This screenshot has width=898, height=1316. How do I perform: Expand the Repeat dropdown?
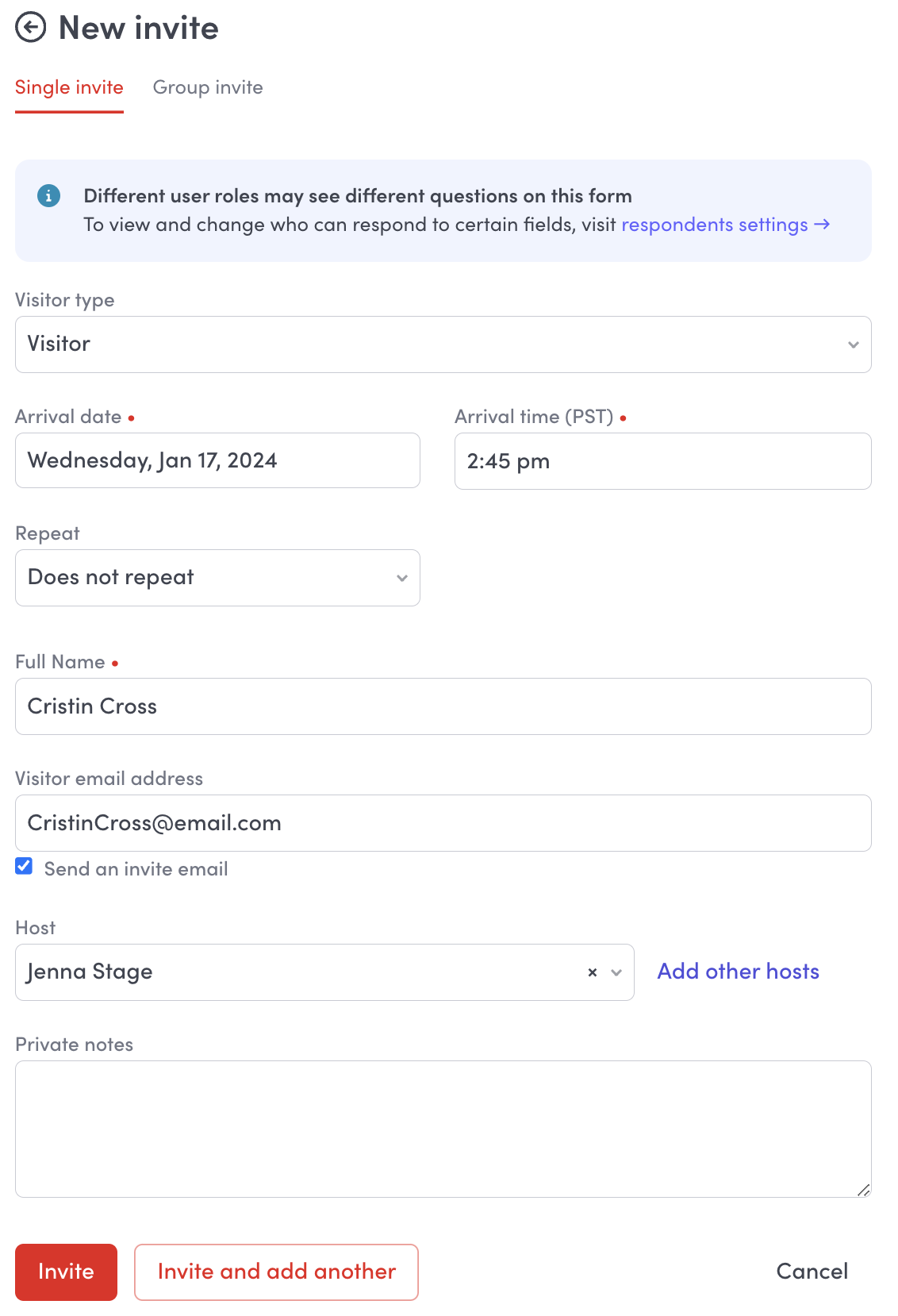coord(217,578)
